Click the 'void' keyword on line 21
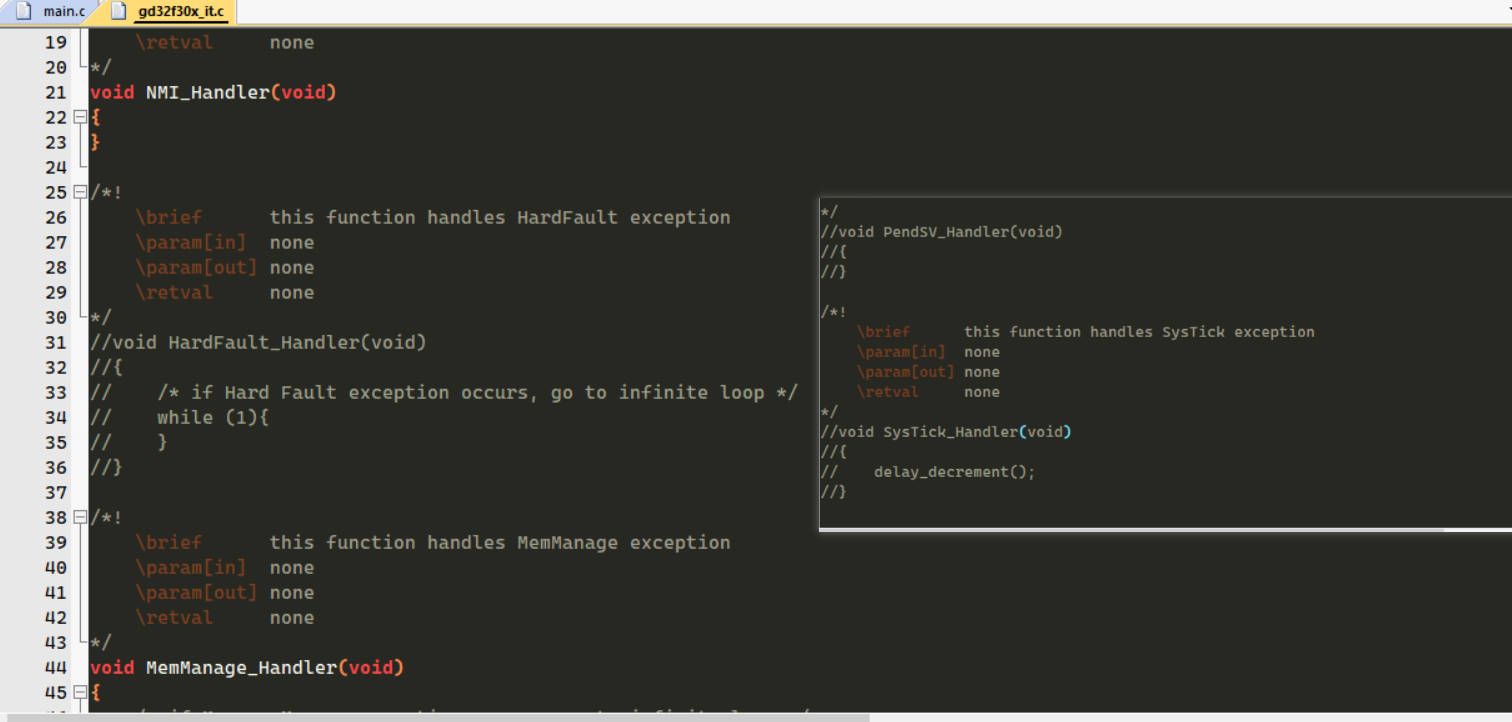Image resolution: width=1512 pixels, height=722 pixels. pos(112,92)
